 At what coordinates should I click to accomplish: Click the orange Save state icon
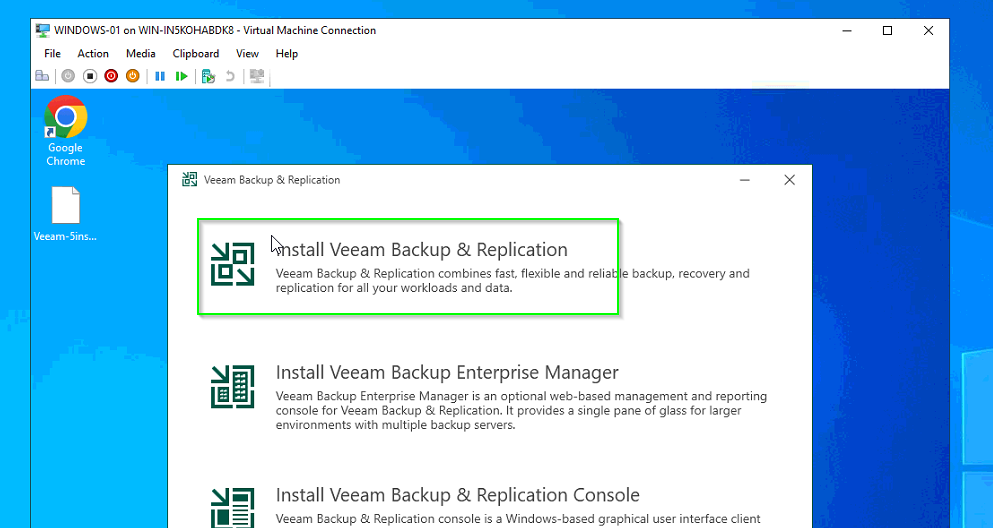point(132,77)
